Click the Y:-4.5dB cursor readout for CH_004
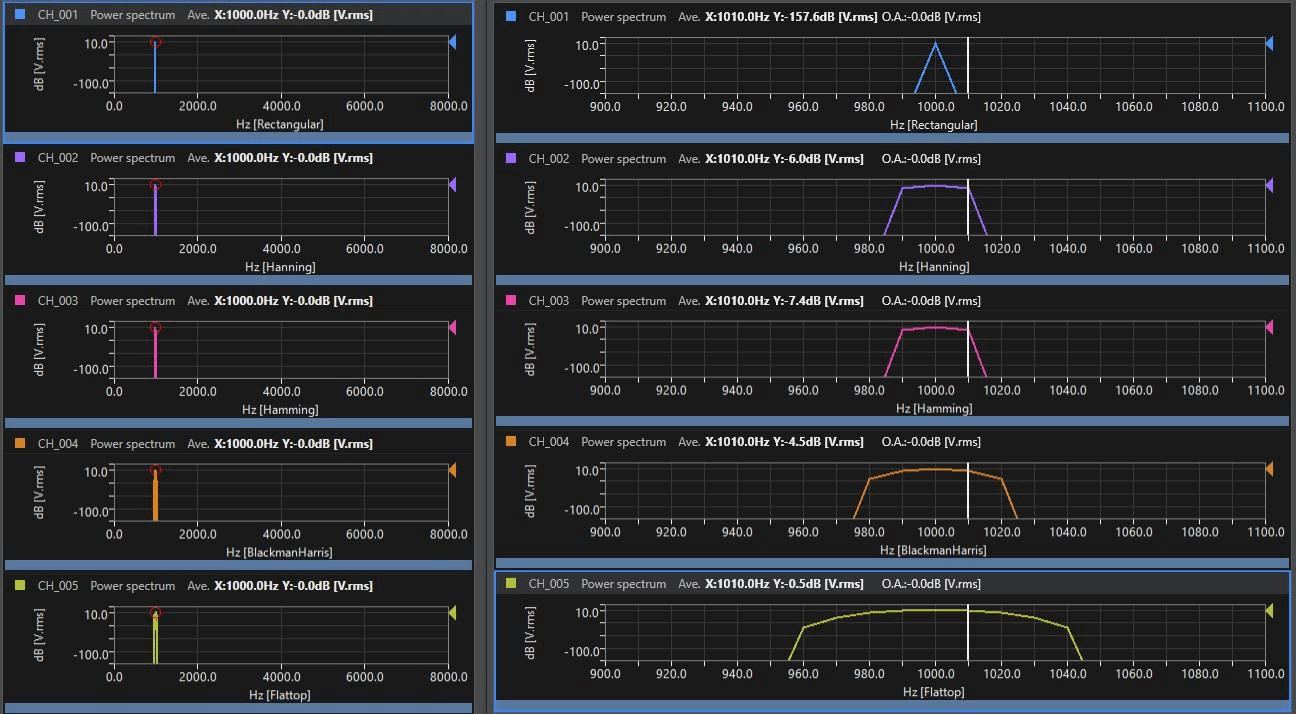This screenshot has height=714, width=1296. 818,441
